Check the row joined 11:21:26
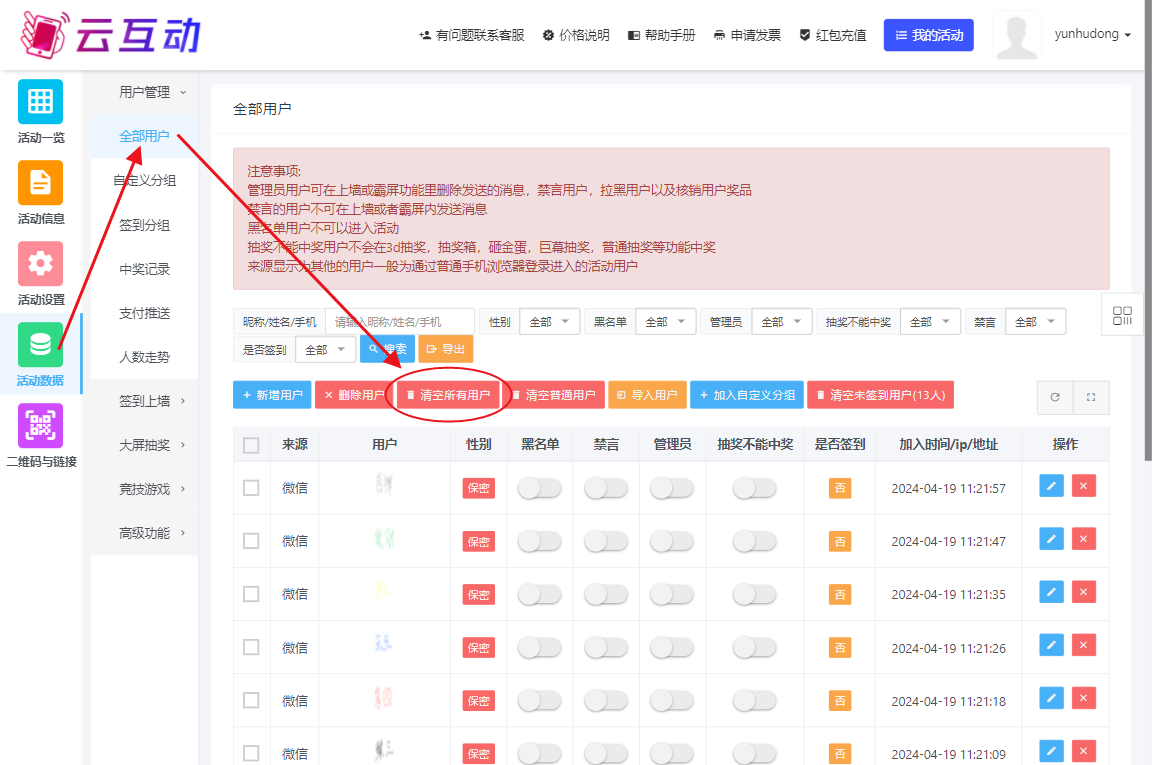The image size is (1152, 765). pyautogui.click(x=251, y=647)
